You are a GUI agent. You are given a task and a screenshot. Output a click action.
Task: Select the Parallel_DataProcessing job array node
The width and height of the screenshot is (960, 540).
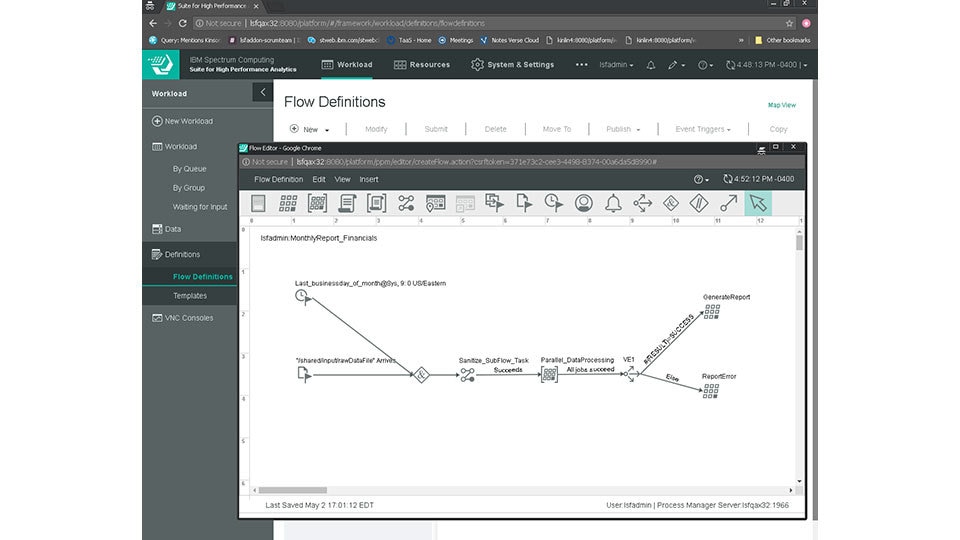tap(550, 375)
